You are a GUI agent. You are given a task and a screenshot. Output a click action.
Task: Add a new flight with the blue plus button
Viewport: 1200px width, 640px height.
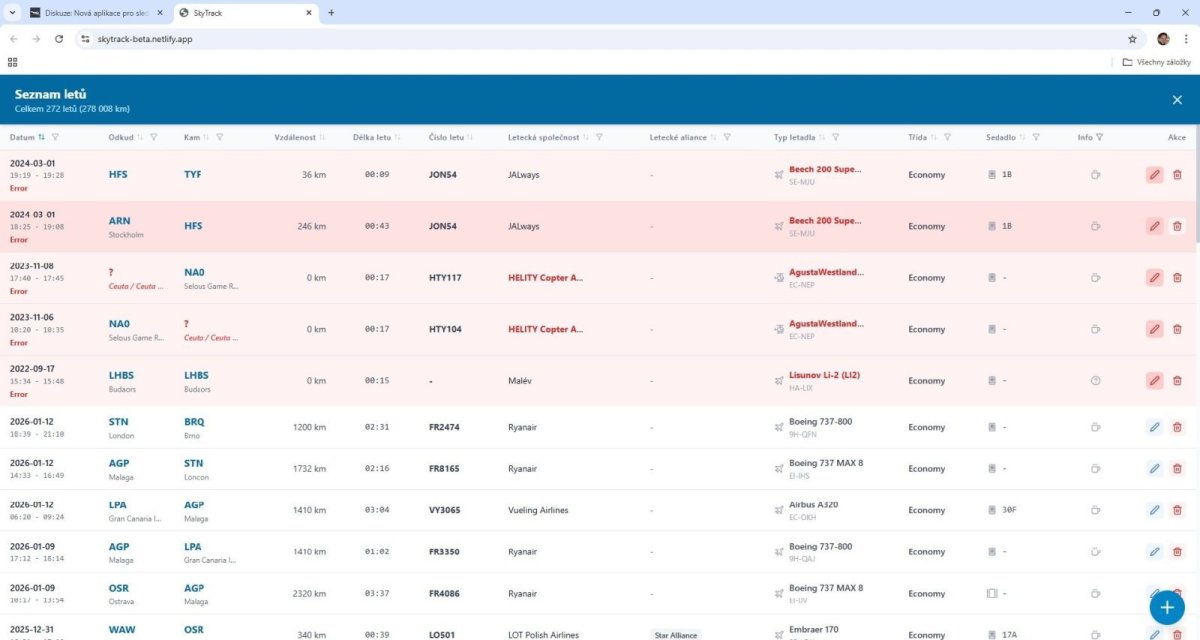[x=1166, y=606]
